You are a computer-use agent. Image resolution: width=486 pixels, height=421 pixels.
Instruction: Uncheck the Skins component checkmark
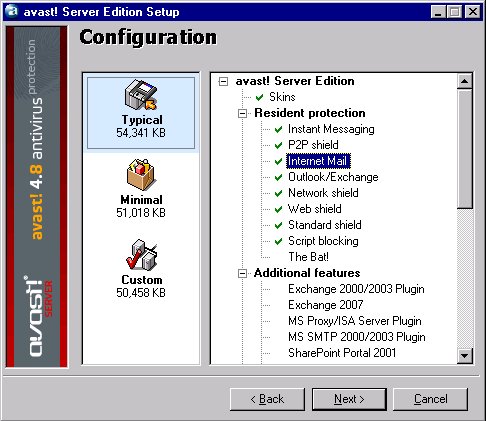(x=260, y=97)
